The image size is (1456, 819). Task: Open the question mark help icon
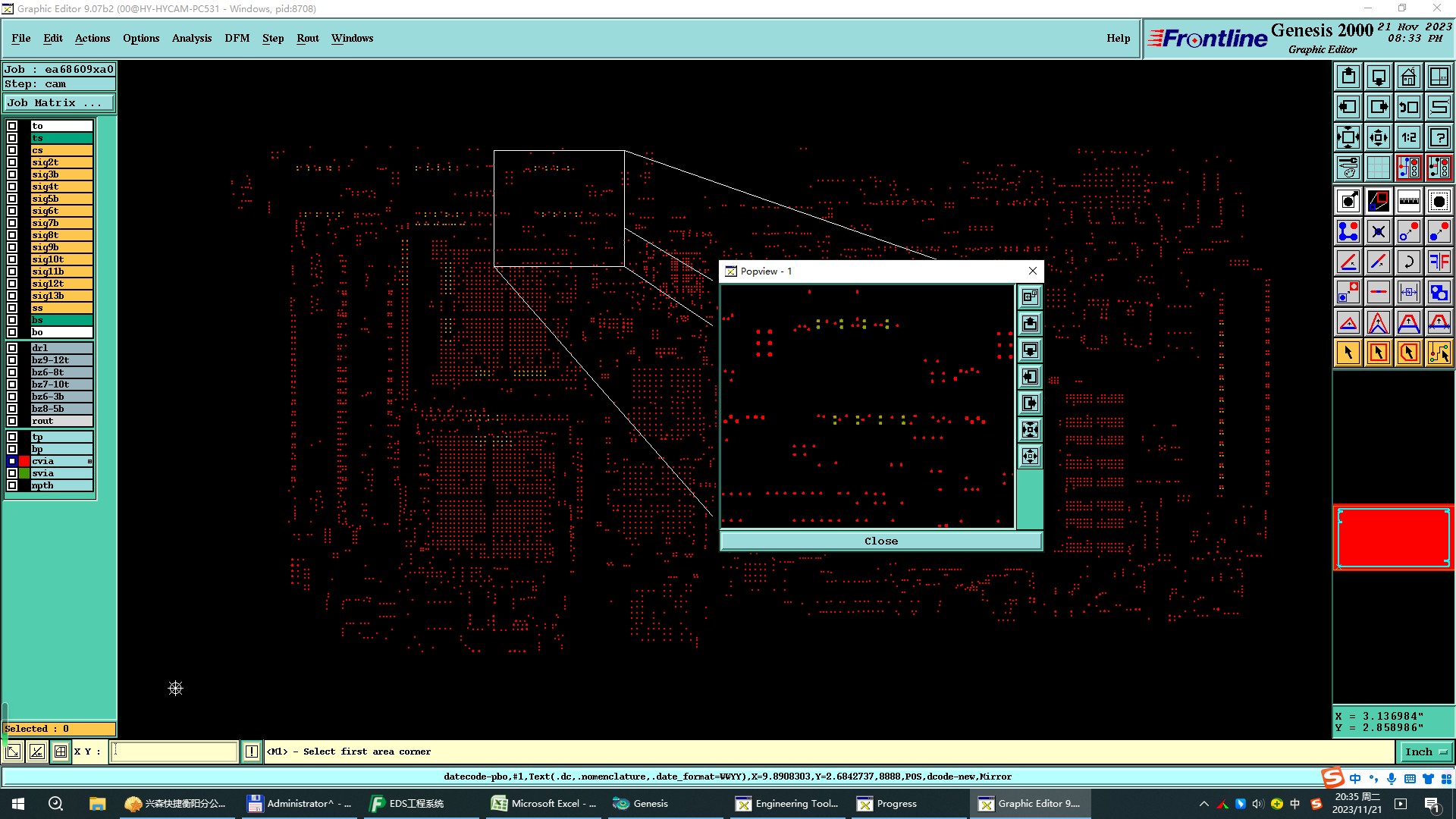pyautogui.click(x=1439, y=137)
